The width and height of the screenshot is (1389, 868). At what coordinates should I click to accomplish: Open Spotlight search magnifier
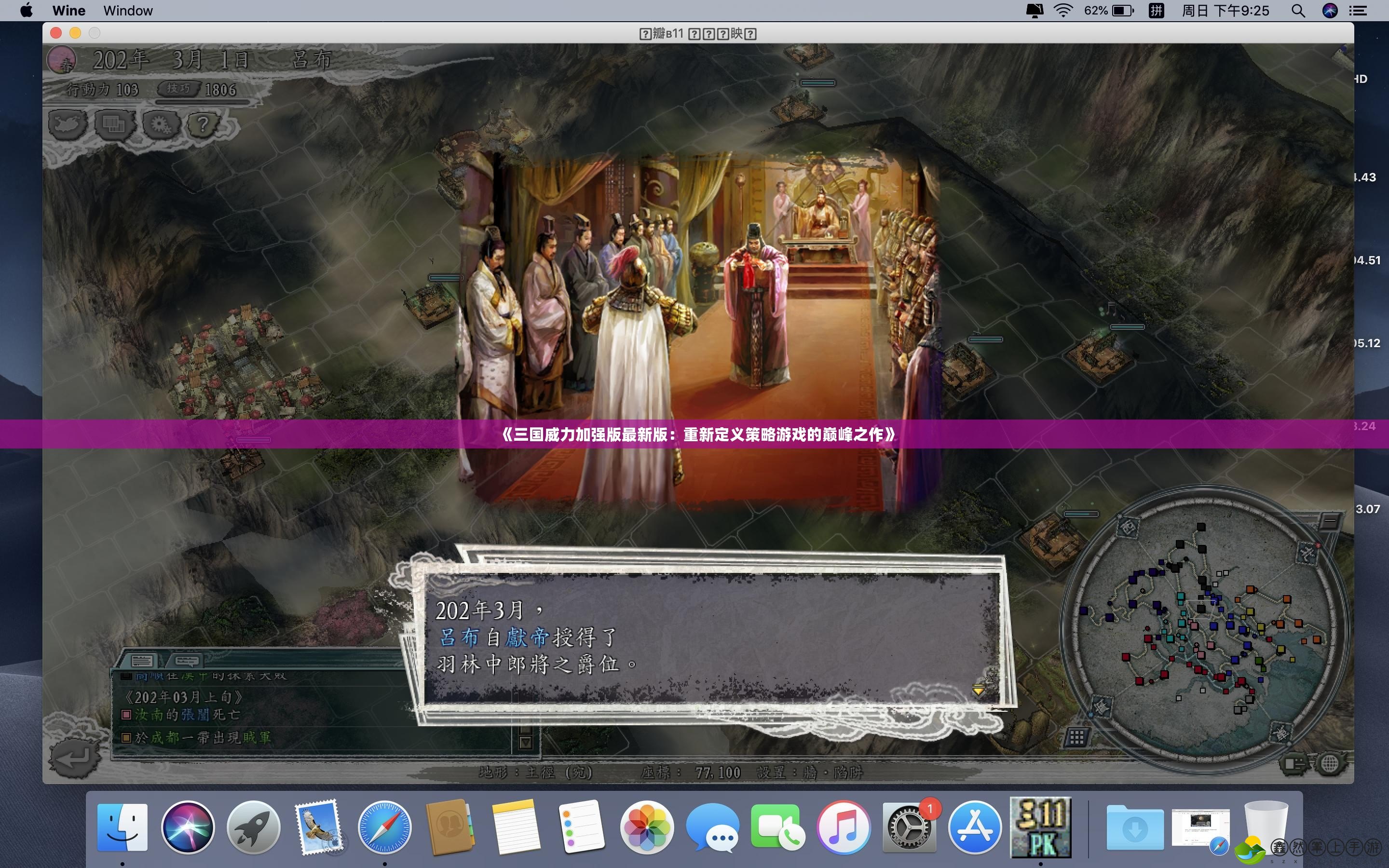click(x=1298, y=10)
